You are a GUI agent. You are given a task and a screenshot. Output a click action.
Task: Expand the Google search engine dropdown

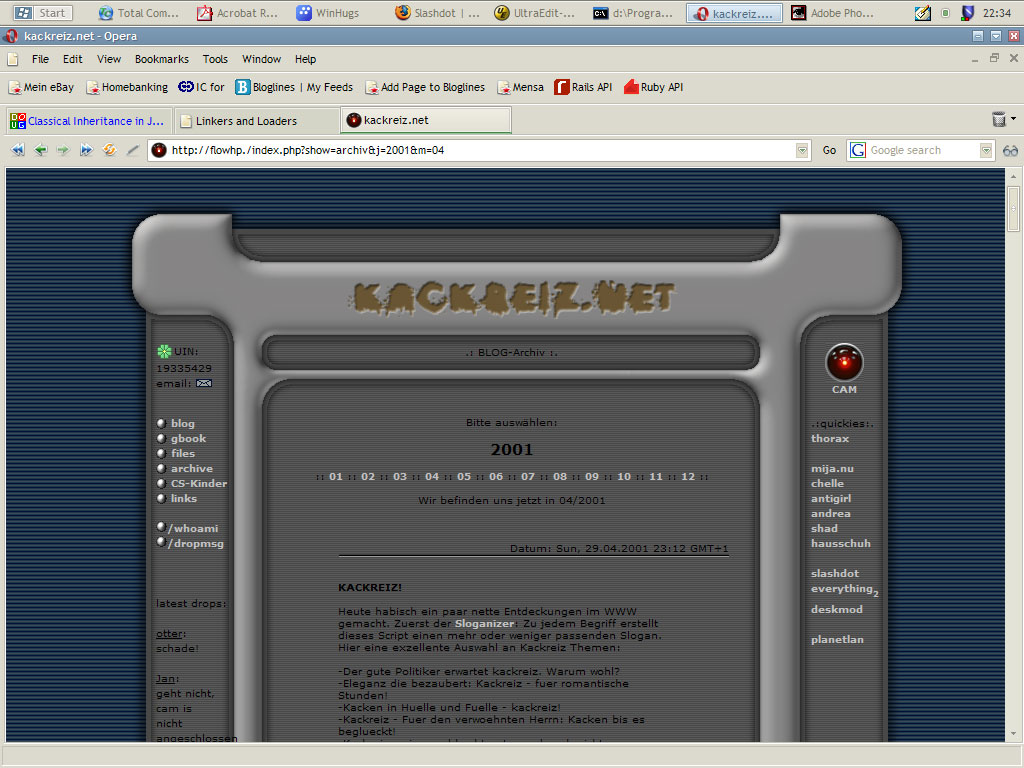click(986, 151)
